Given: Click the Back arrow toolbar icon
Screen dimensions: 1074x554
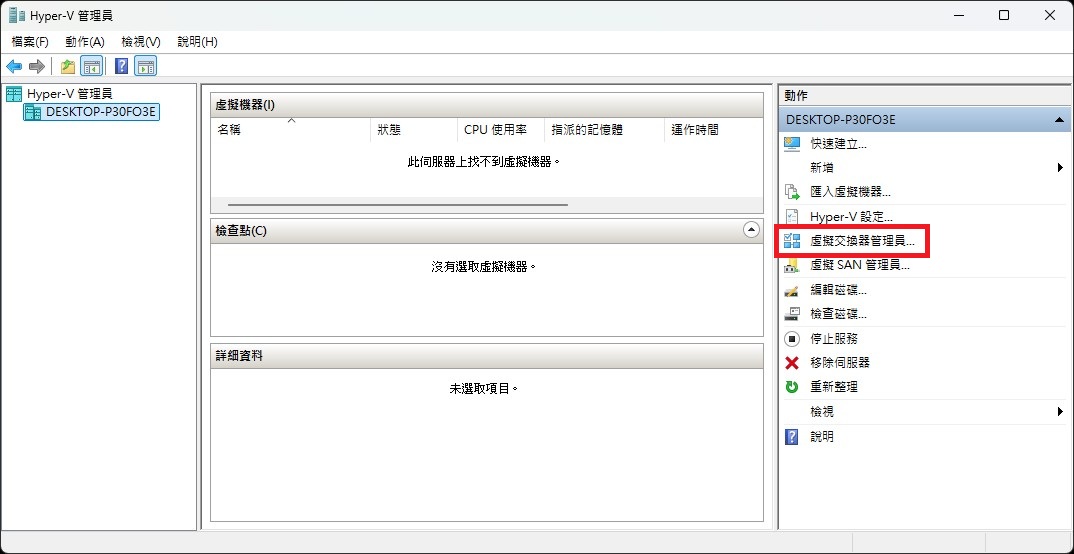Looking at the screenshot, I should coord(14,66).
